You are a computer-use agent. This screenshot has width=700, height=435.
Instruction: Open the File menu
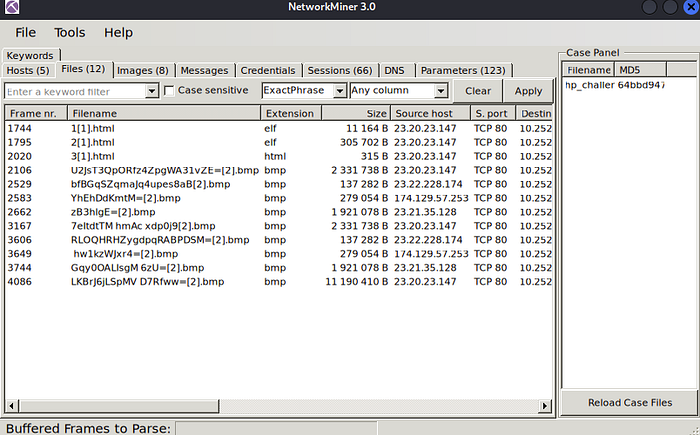pos(25,33)
